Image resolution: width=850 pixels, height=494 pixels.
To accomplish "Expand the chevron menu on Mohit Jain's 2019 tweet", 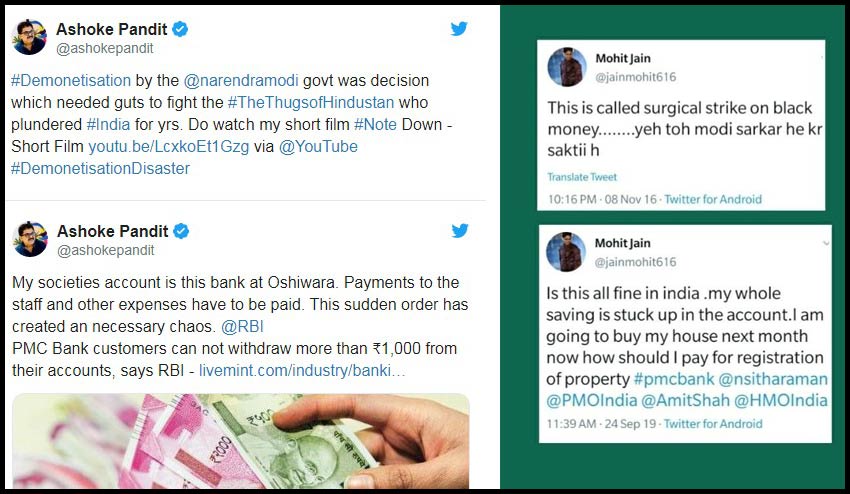I will point(826,243).
